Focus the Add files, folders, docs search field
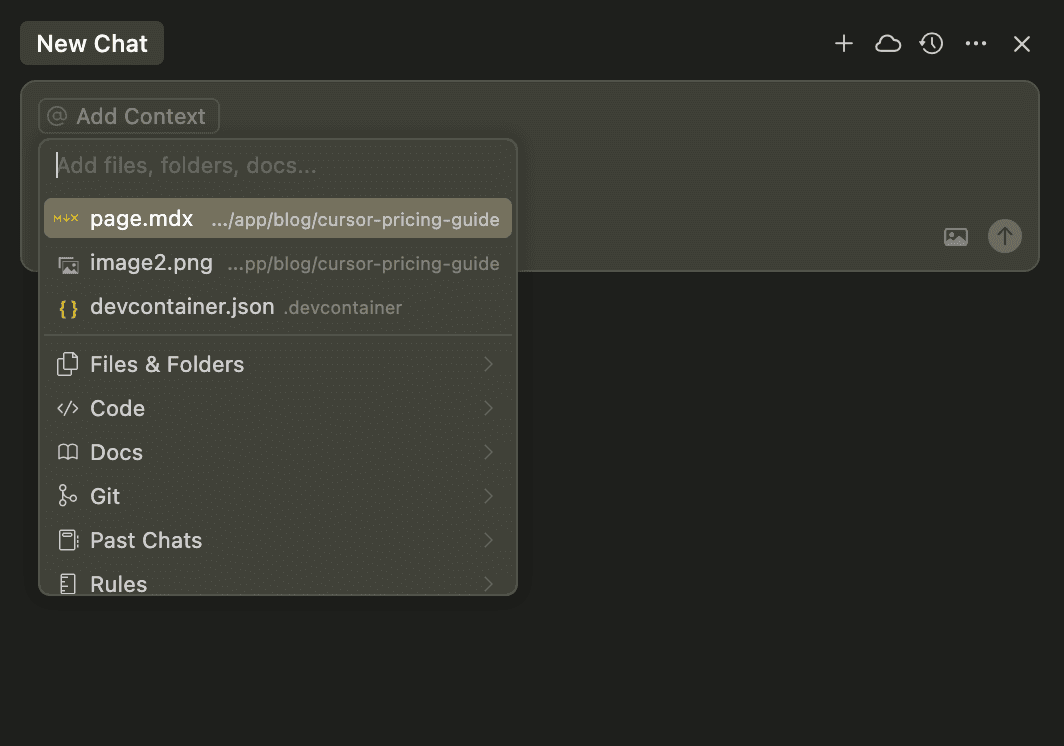Image resolution: width=1064 pixels, height=746 pixels. click(280, 166)
